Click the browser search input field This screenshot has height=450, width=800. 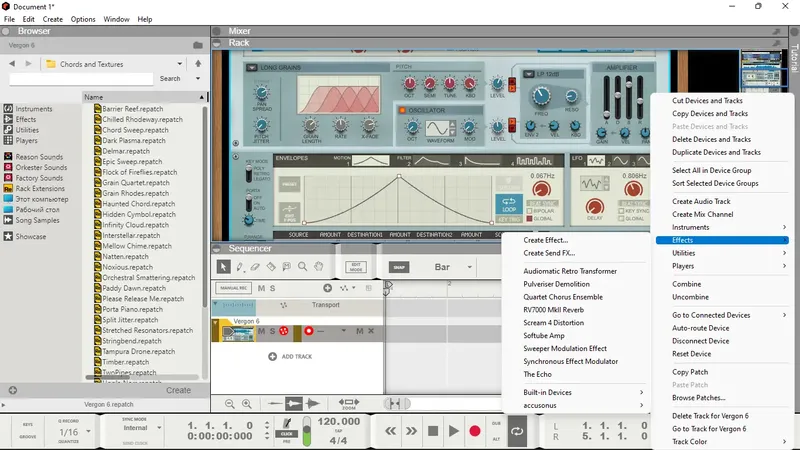[x=81, y=79]
